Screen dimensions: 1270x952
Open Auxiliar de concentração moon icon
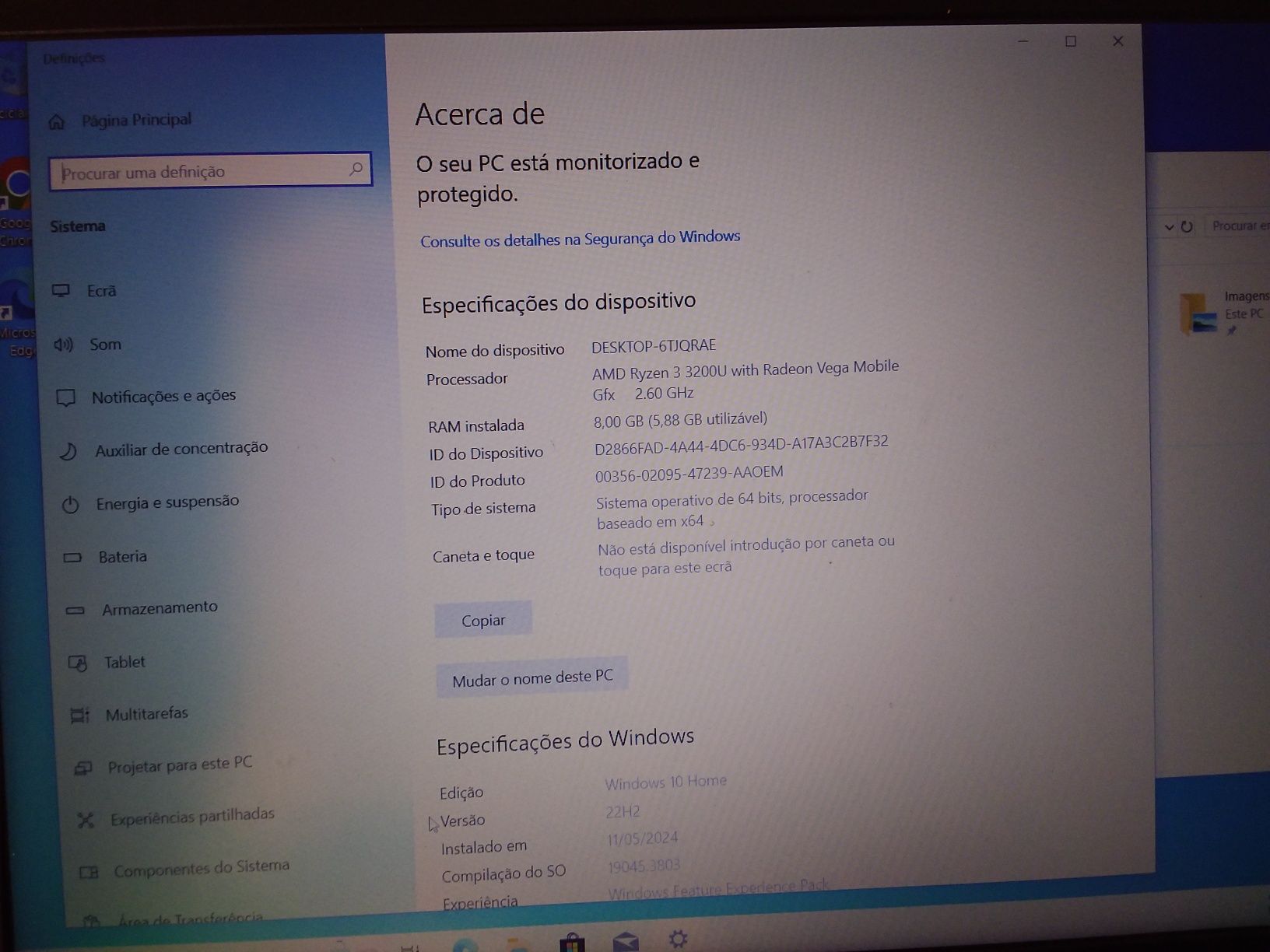tap(68, 451)
